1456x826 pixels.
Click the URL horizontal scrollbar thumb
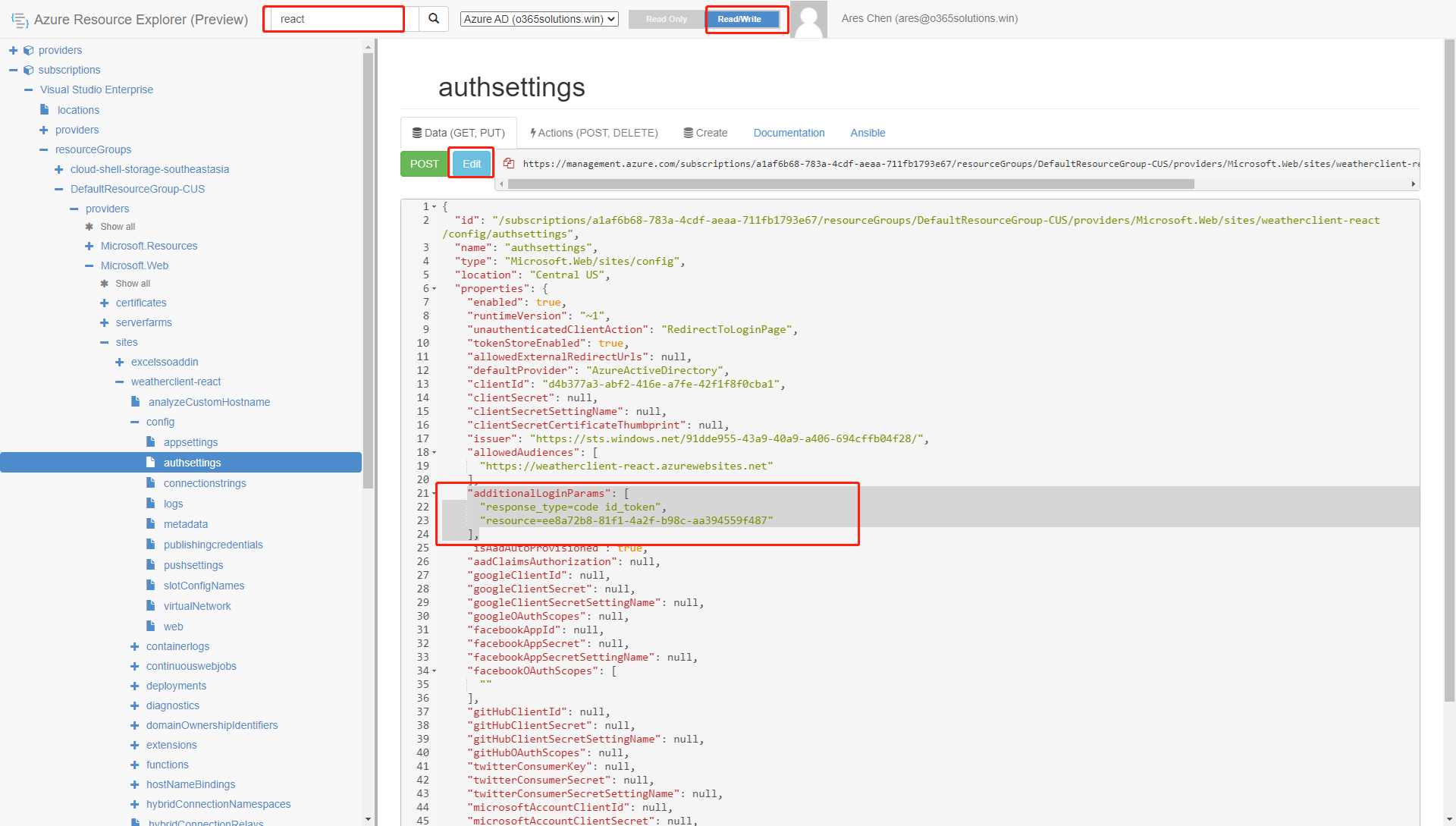tap(851, 184)
